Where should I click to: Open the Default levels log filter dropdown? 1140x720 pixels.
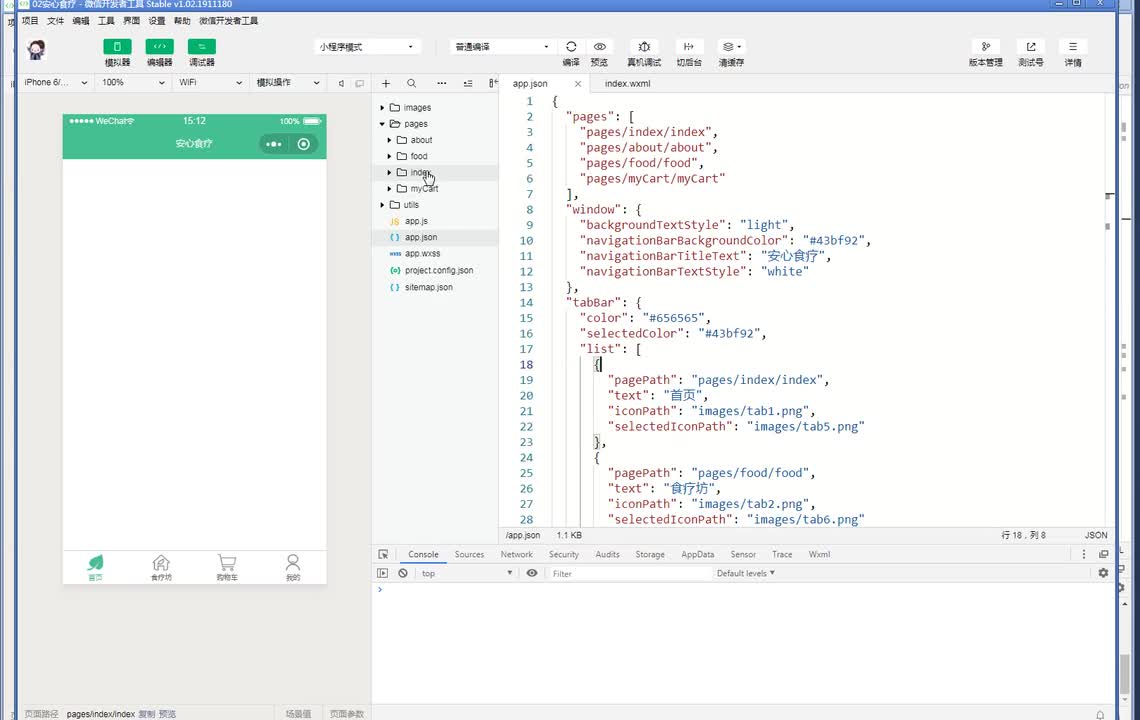(745, 573)
